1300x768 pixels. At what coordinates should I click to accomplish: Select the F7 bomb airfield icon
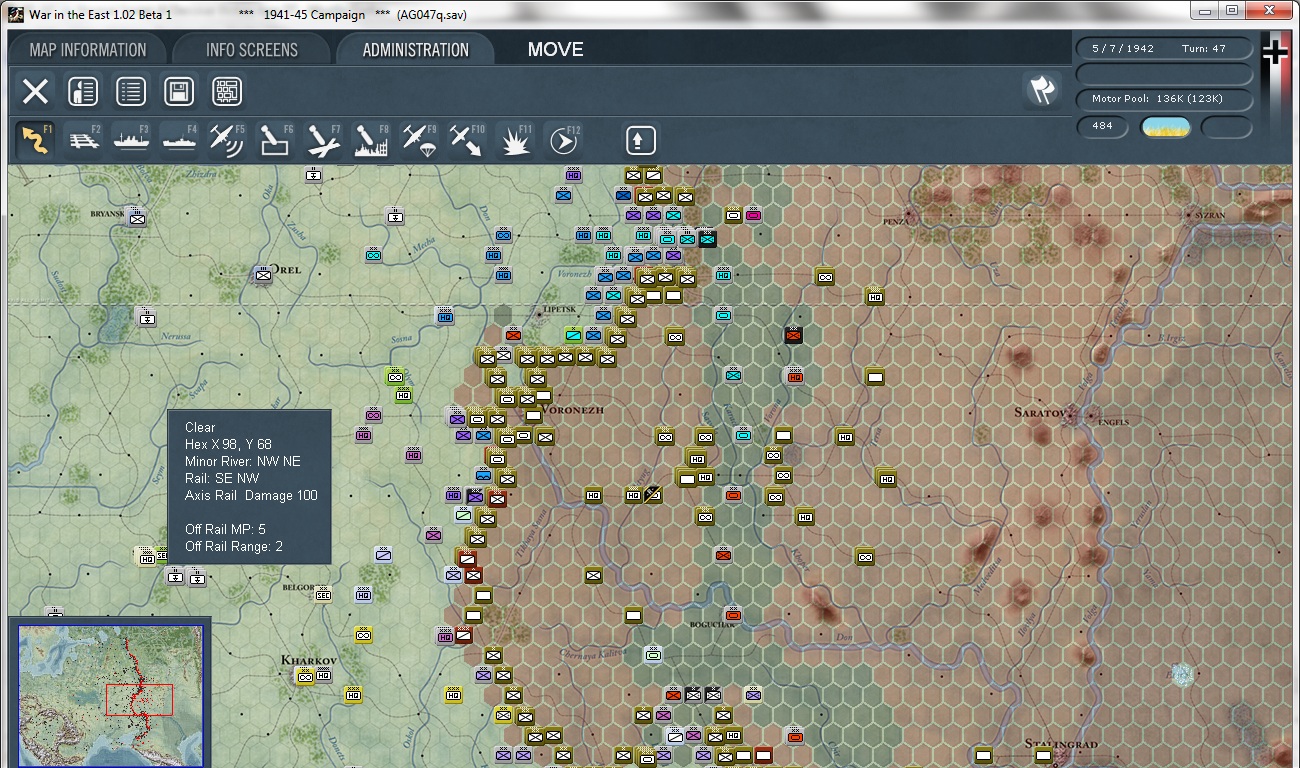point(324,140)
